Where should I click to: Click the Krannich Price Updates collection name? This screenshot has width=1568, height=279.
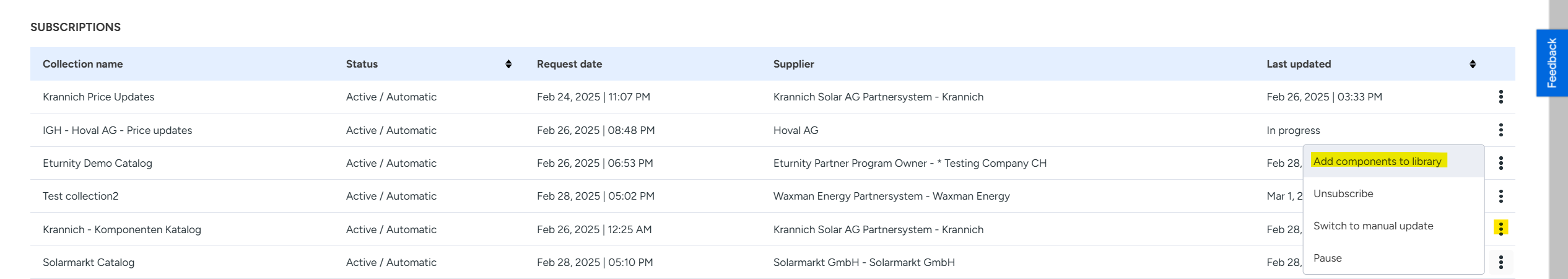pyautogui.click(x=98, y=97)
